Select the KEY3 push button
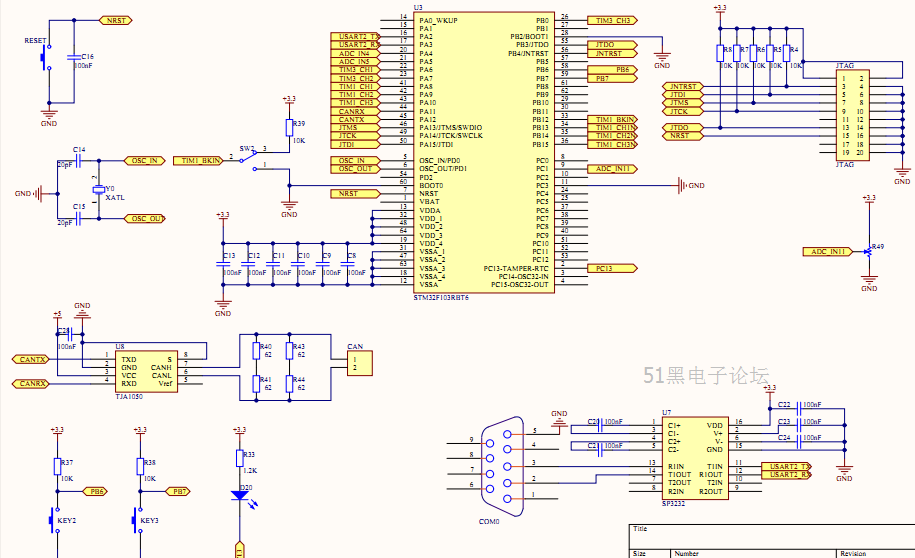915x558 pixels. coord(138,520)
